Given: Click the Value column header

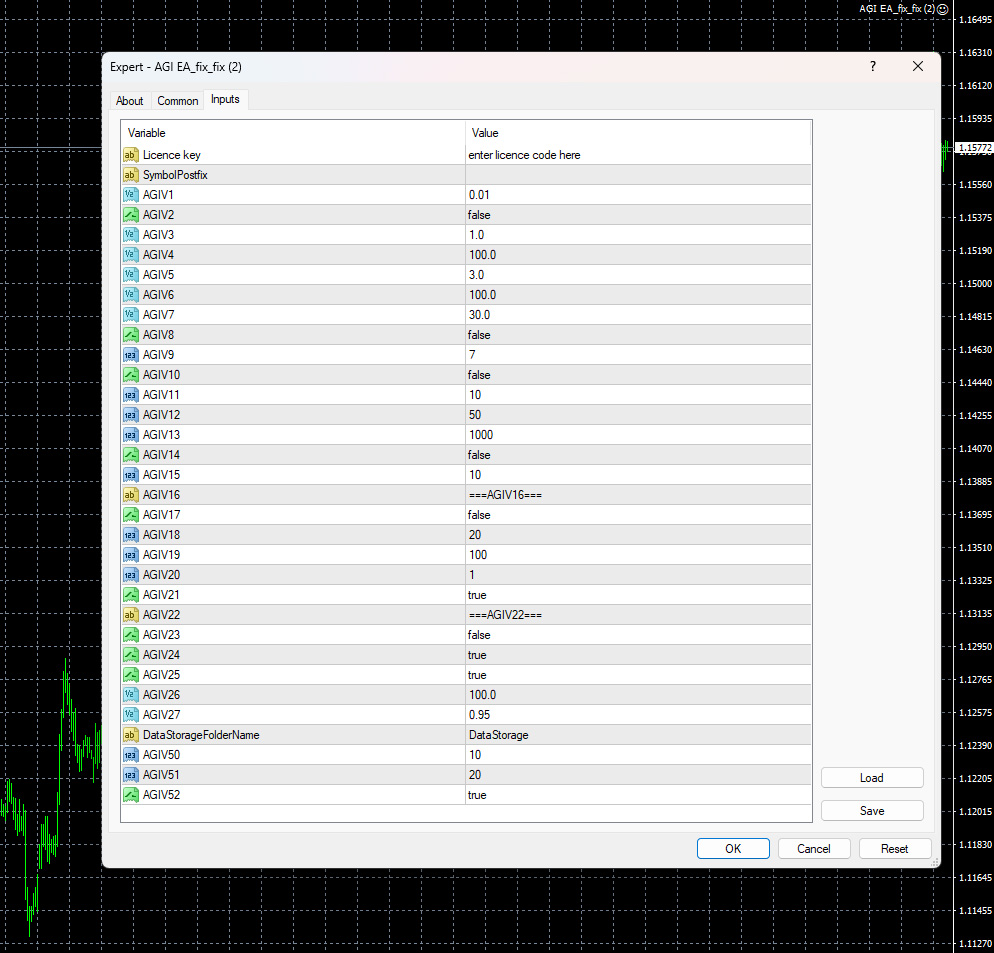Looking at the screenshot, I should click(x=638, y=133).
